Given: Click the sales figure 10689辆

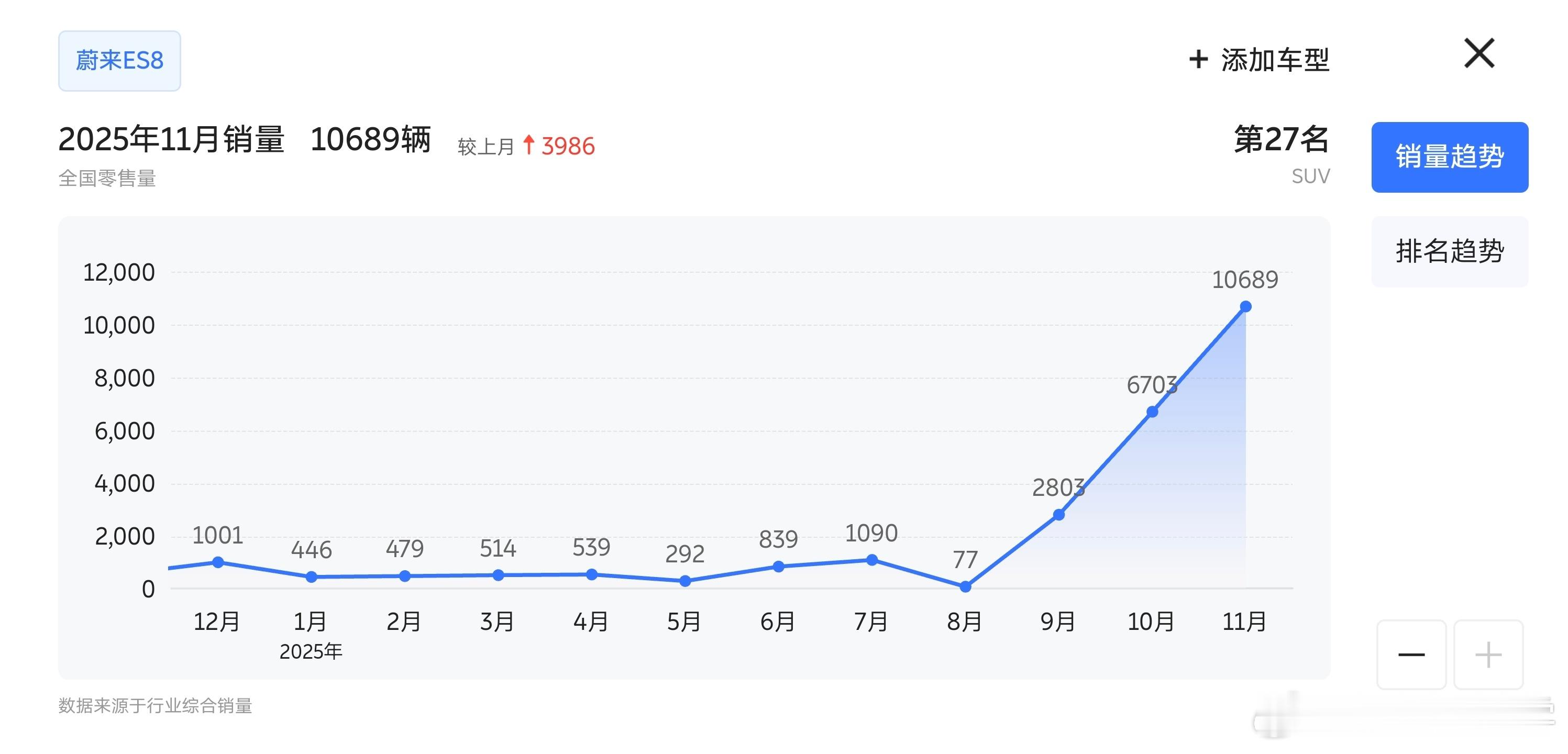Looking at the screenshot, I should tap(372, 140).
